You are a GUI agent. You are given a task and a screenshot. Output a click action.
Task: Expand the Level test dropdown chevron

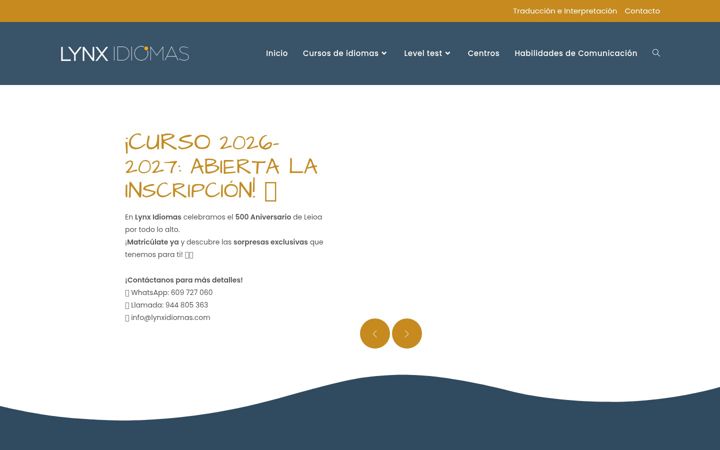pos(448,53)
